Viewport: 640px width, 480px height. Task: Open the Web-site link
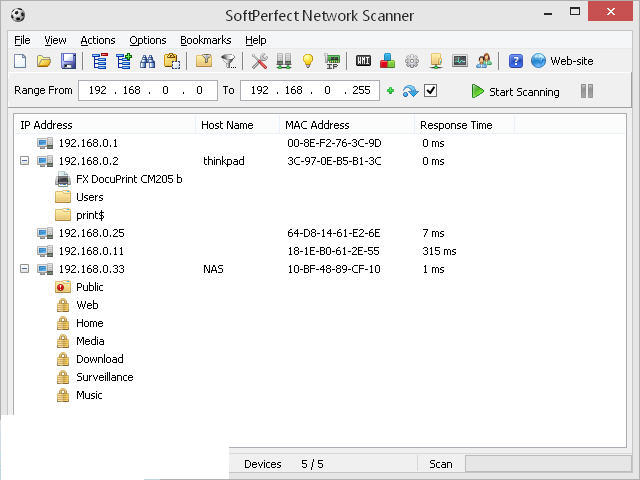tap(570, 61)
